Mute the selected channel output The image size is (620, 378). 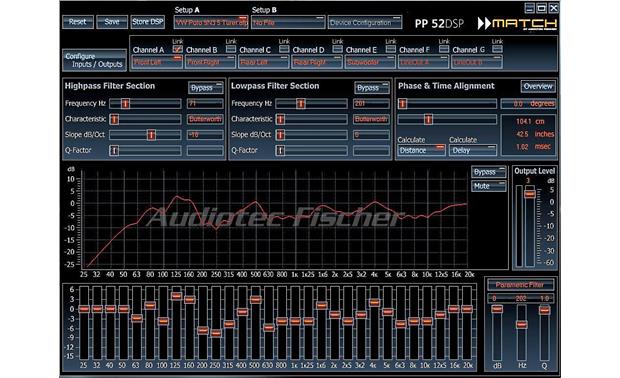coord(489,186)
